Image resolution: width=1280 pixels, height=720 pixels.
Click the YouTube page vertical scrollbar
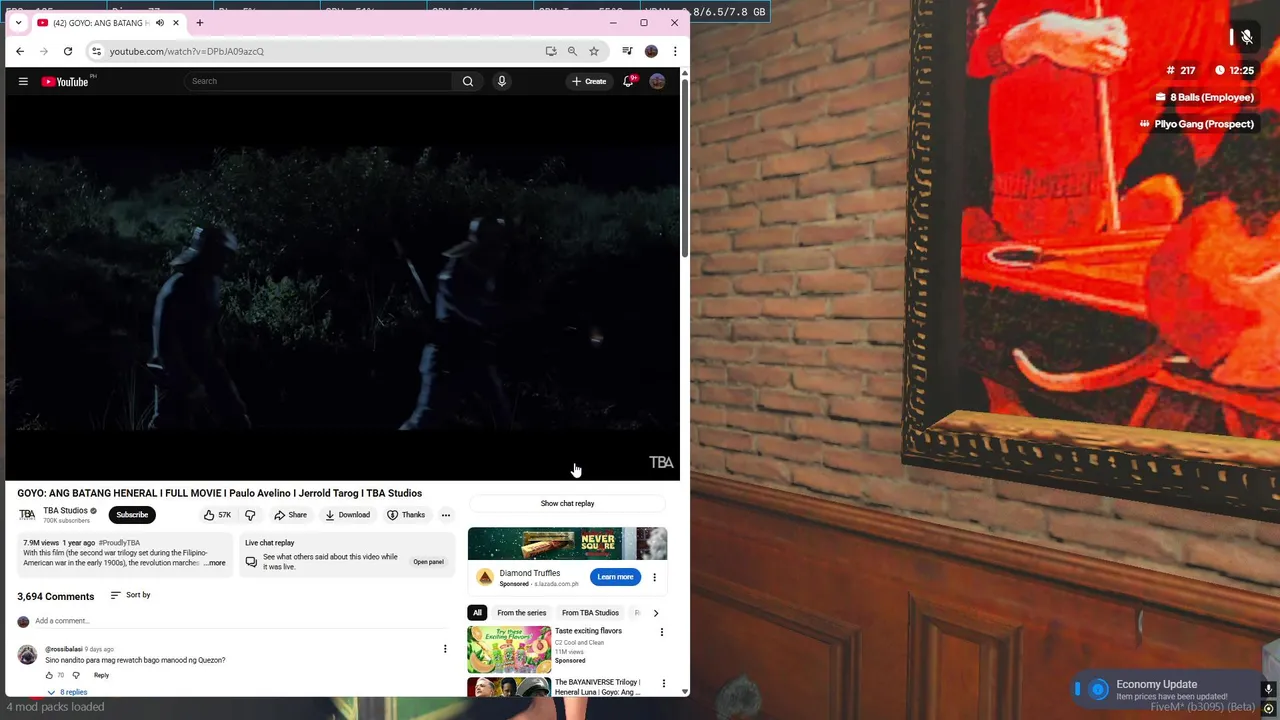pyautogui.click(x=685, y=170)
